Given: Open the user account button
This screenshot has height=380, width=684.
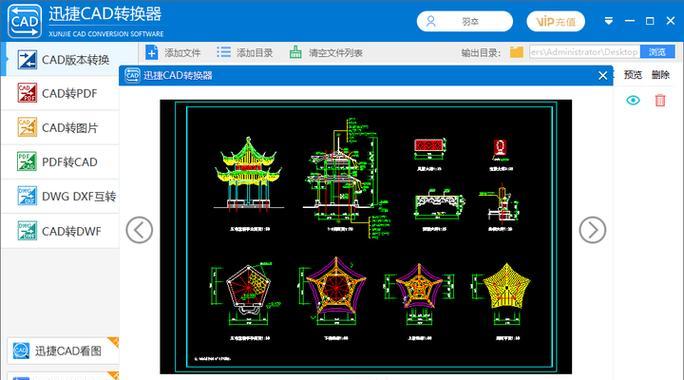Looking at the screenshot, I should [465, 21].
